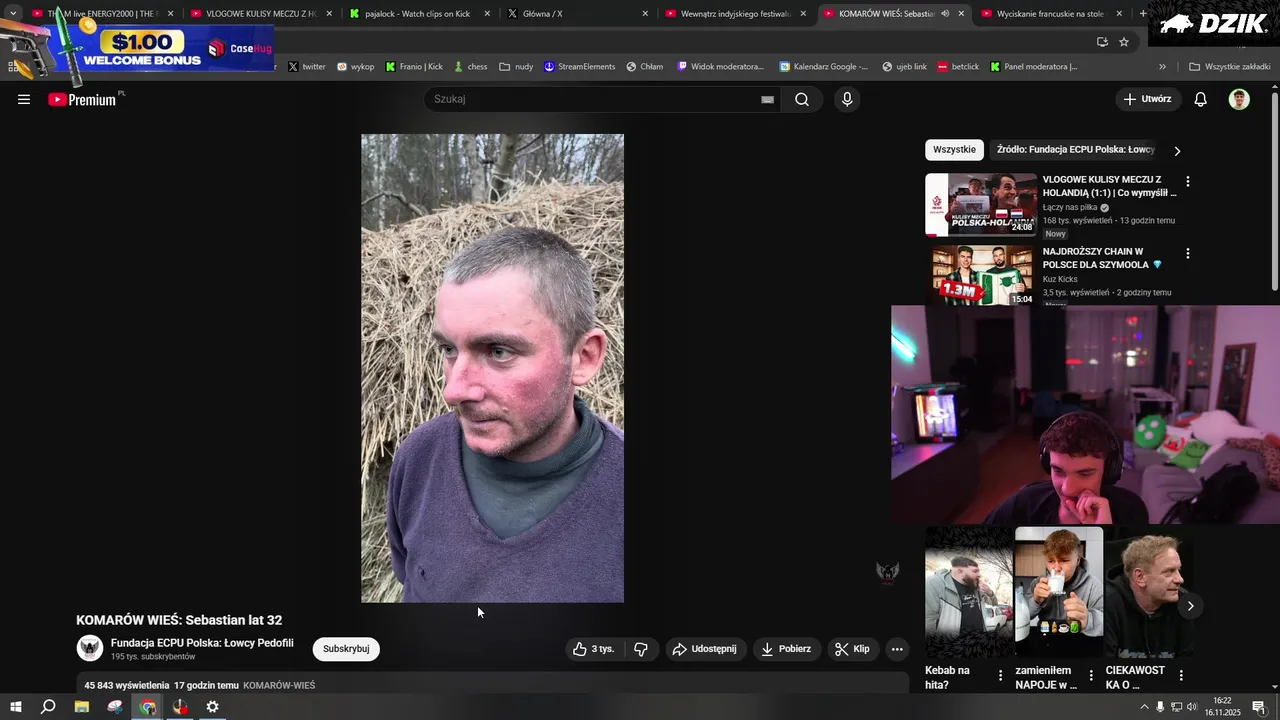
Task: Show more bookmarks with the chevron
Action: (x=1162, y=67)
